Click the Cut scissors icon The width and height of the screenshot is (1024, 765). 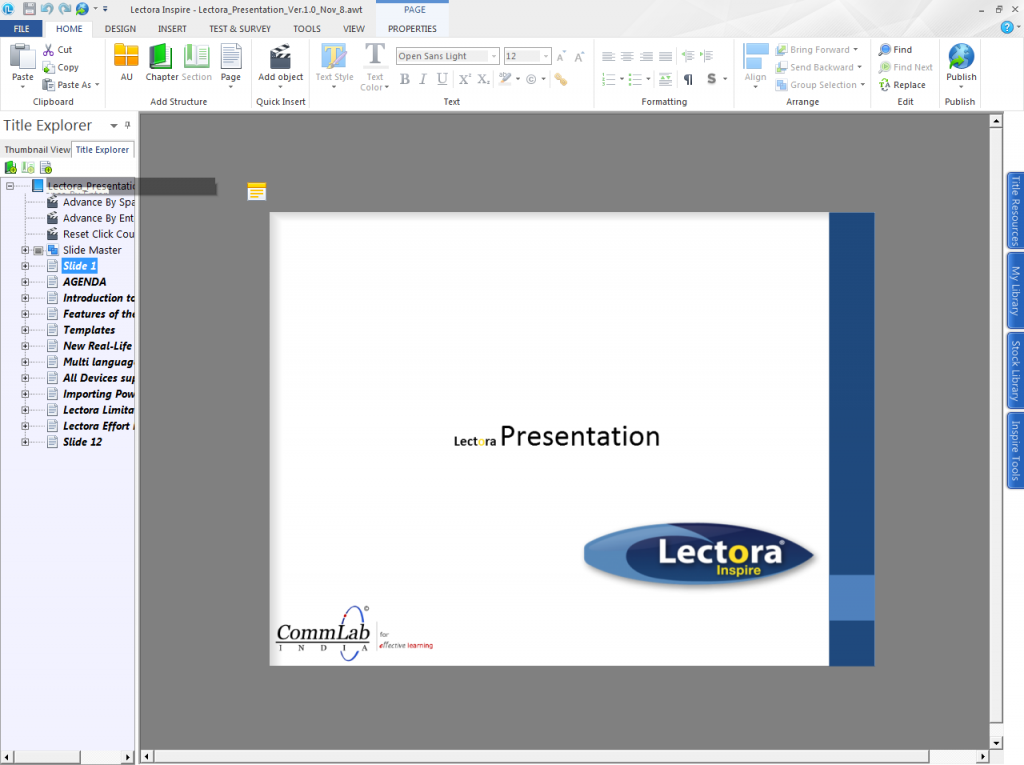(x=50, y=50)
